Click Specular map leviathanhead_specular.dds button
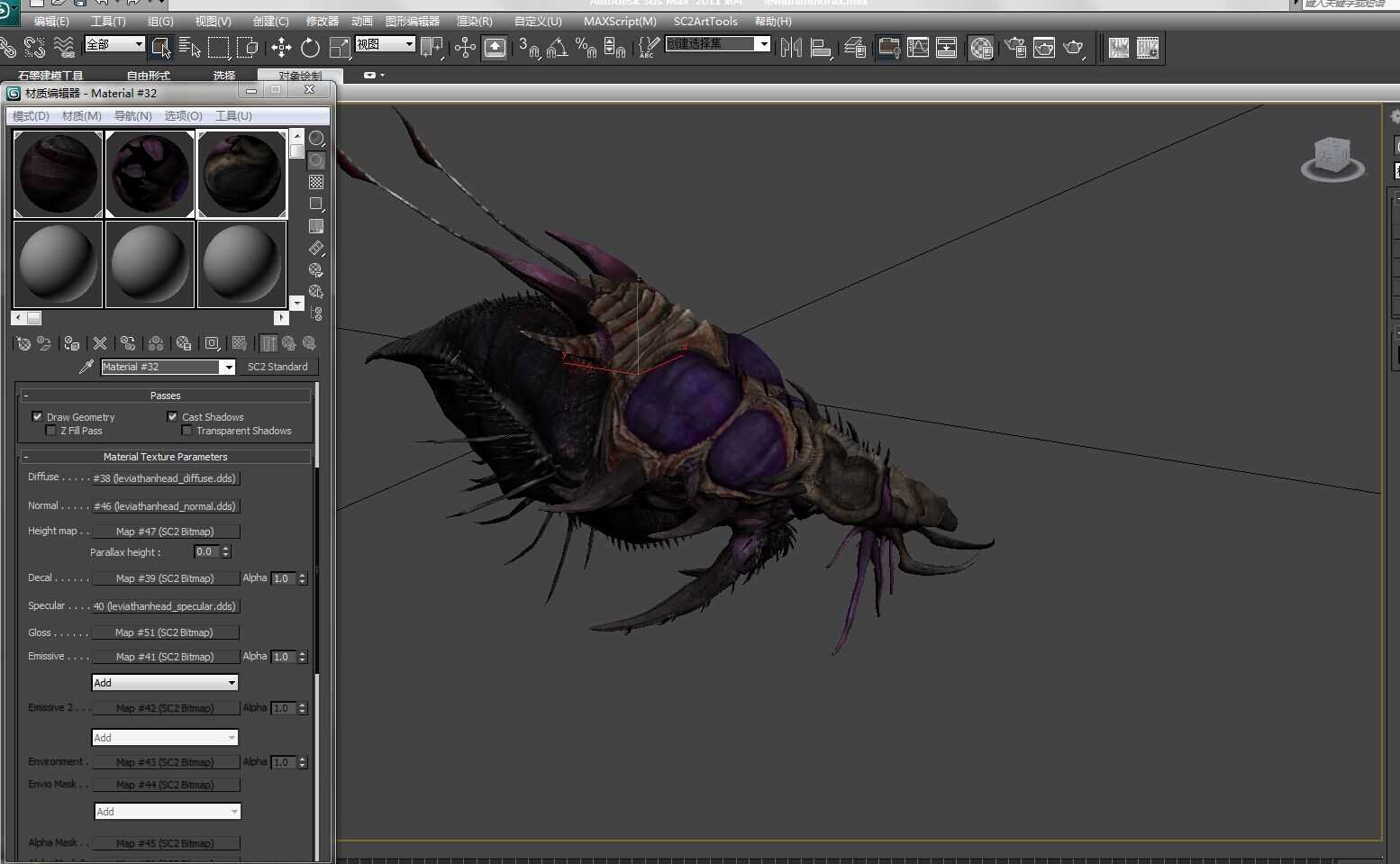Viewport: 1400px width, 864px height. coord(166,606)
